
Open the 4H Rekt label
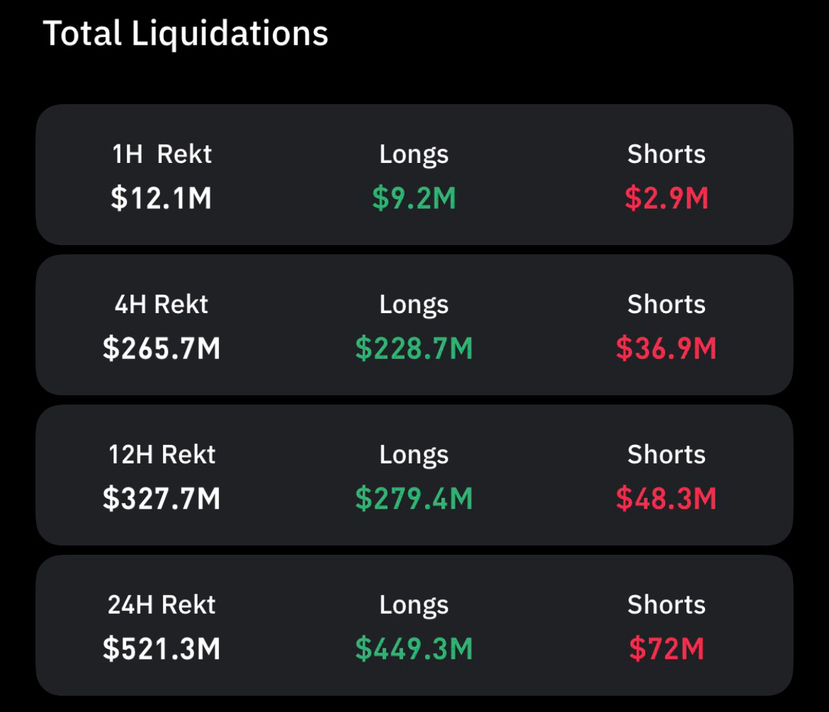tap(162, 304)
